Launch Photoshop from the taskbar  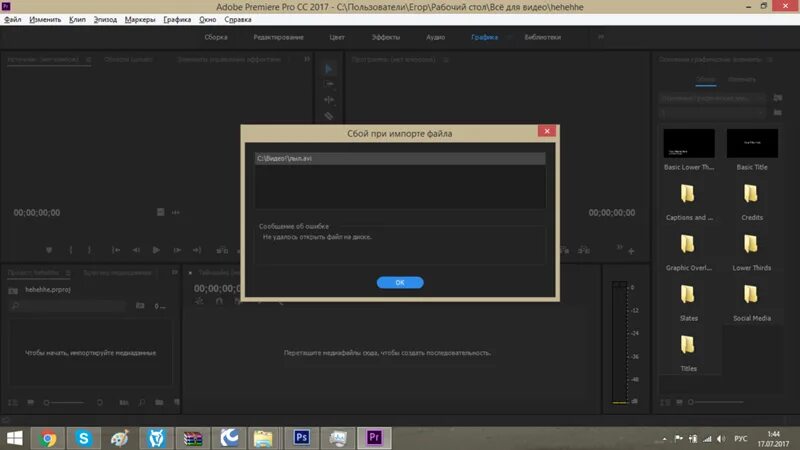(x=302, y=438)
